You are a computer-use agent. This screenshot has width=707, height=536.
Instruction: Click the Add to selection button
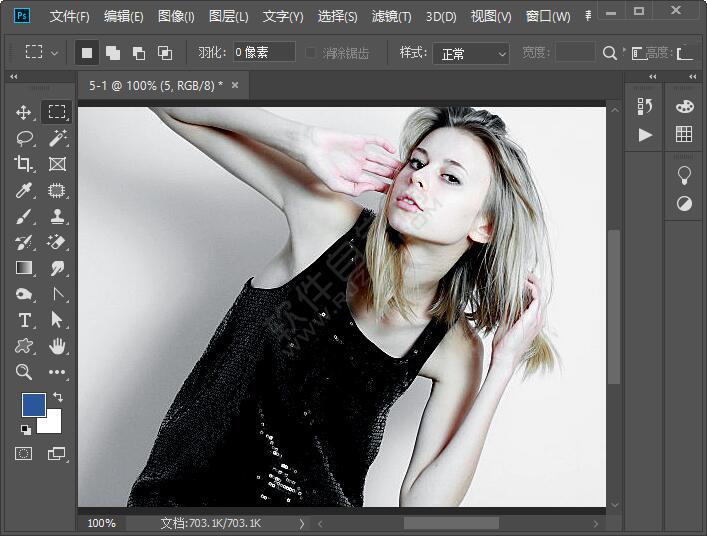tap(113, 52)
